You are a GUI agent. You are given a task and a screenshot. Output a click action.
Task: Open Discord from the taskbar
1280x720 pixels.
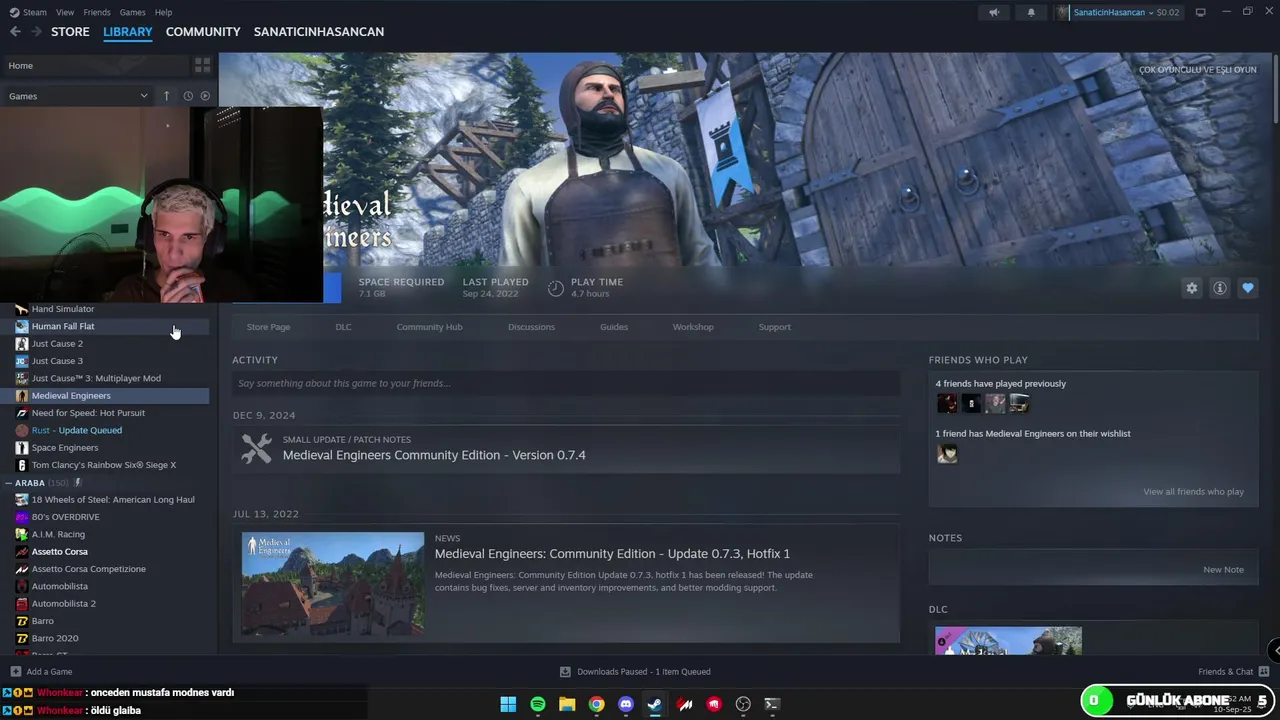pos(626,704)
